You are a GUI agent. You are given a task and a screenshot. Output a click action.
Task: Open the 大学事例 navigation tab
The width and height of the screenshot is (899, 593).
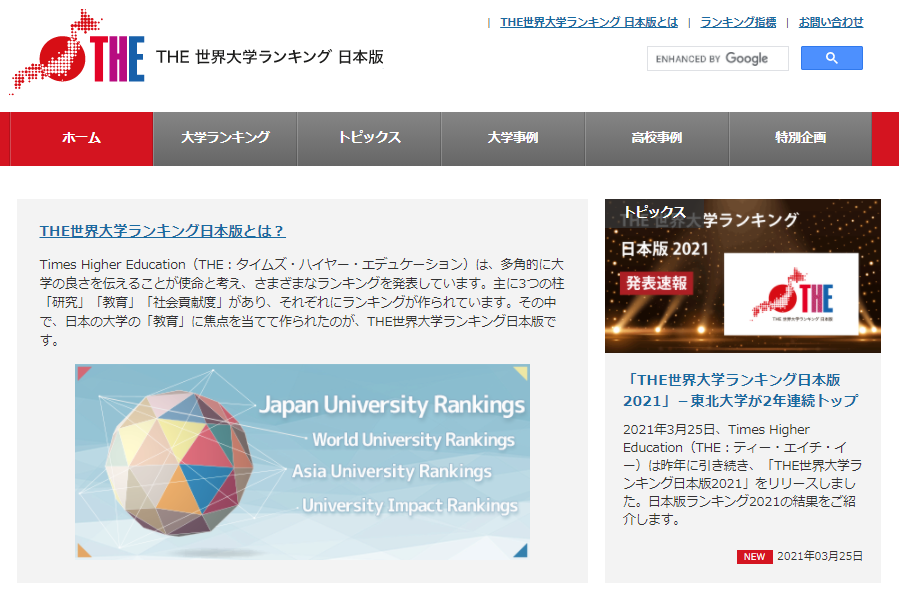click(x=513, y=138)
